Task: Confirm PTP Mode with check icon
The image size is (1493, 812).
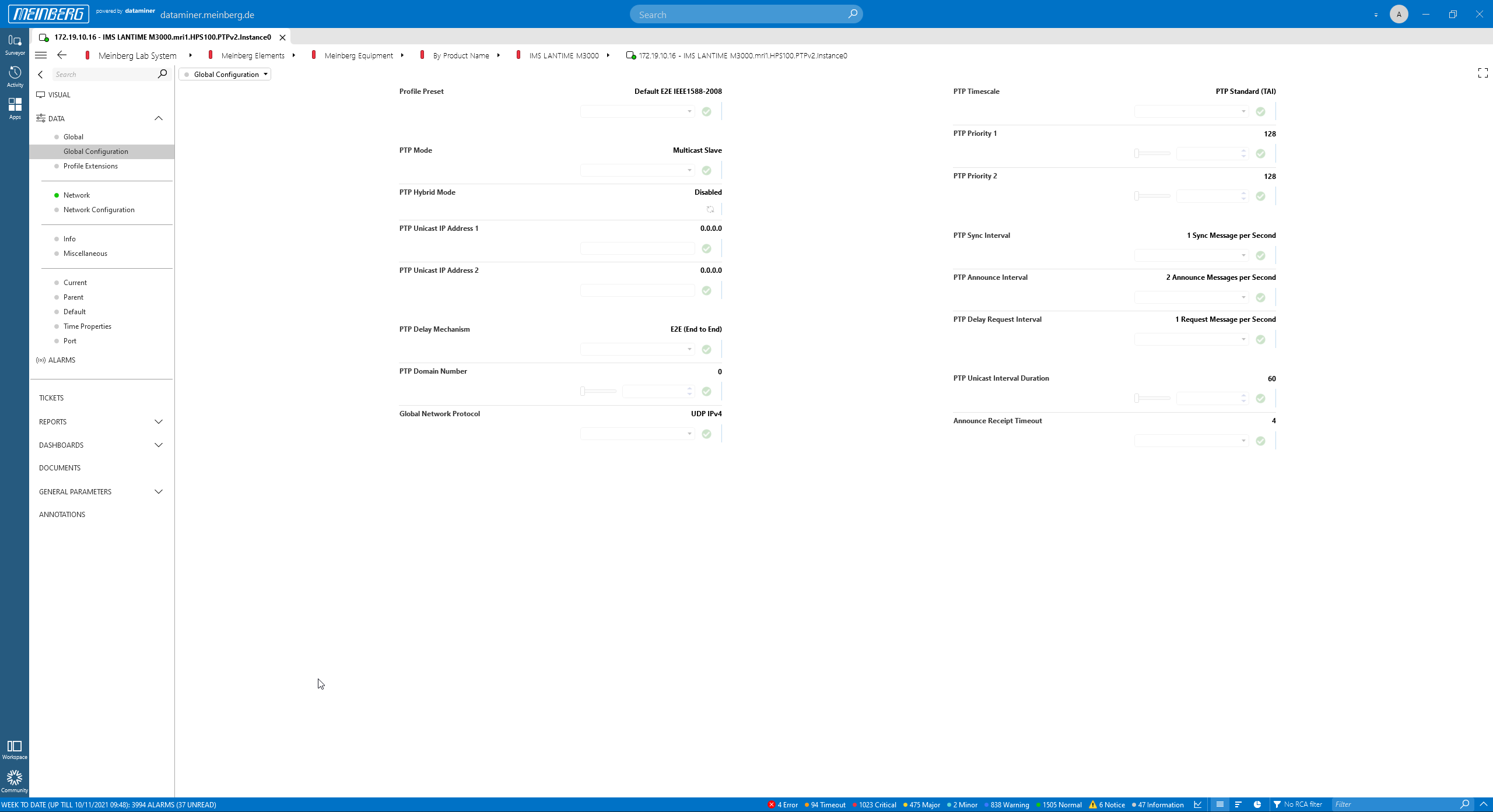Action: [707, 170]
